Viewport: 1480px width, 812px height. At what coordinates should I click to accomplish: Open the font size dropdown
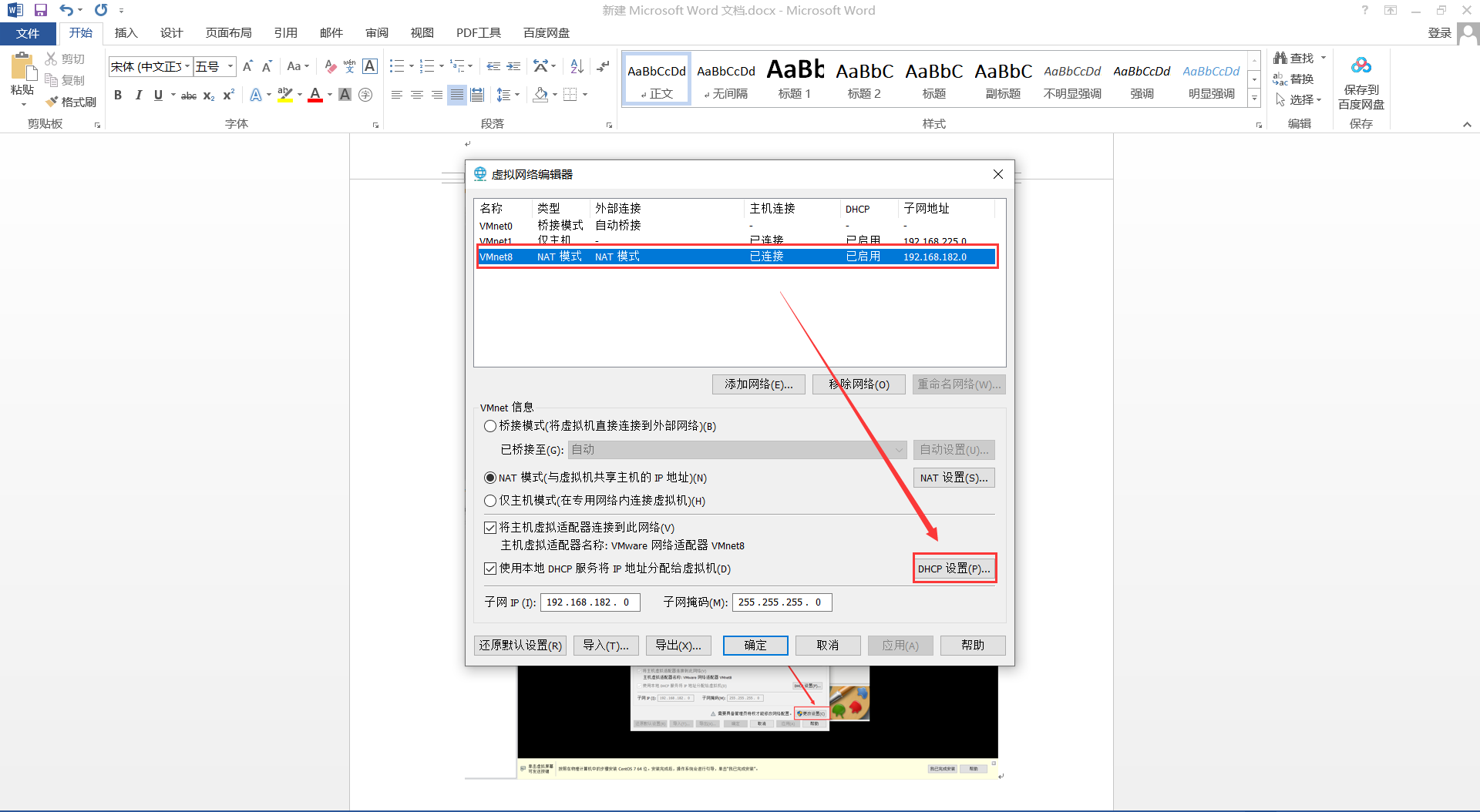(x=229, y=66)
